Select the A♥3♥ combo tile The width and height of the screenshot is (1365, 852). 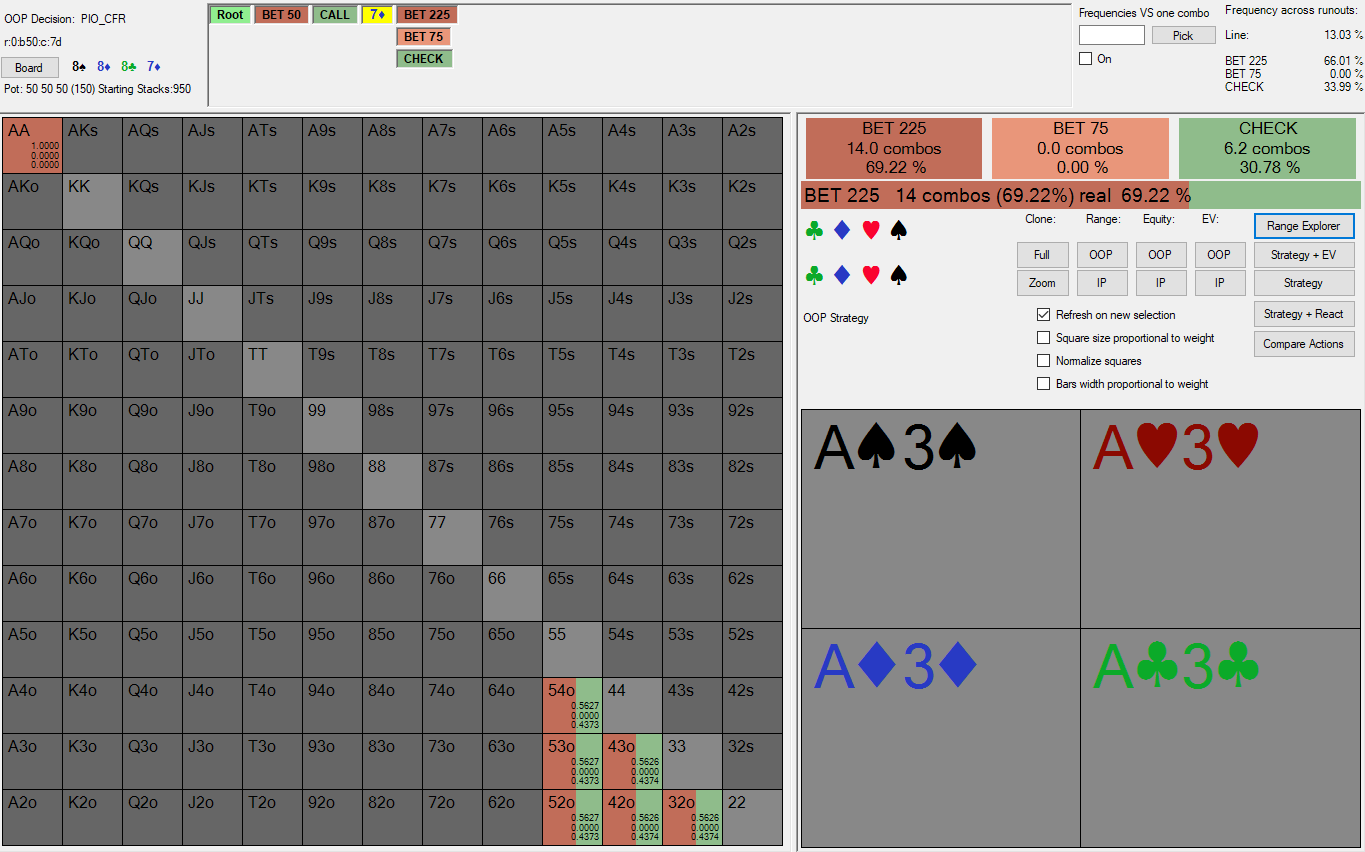click(1221, 519)
